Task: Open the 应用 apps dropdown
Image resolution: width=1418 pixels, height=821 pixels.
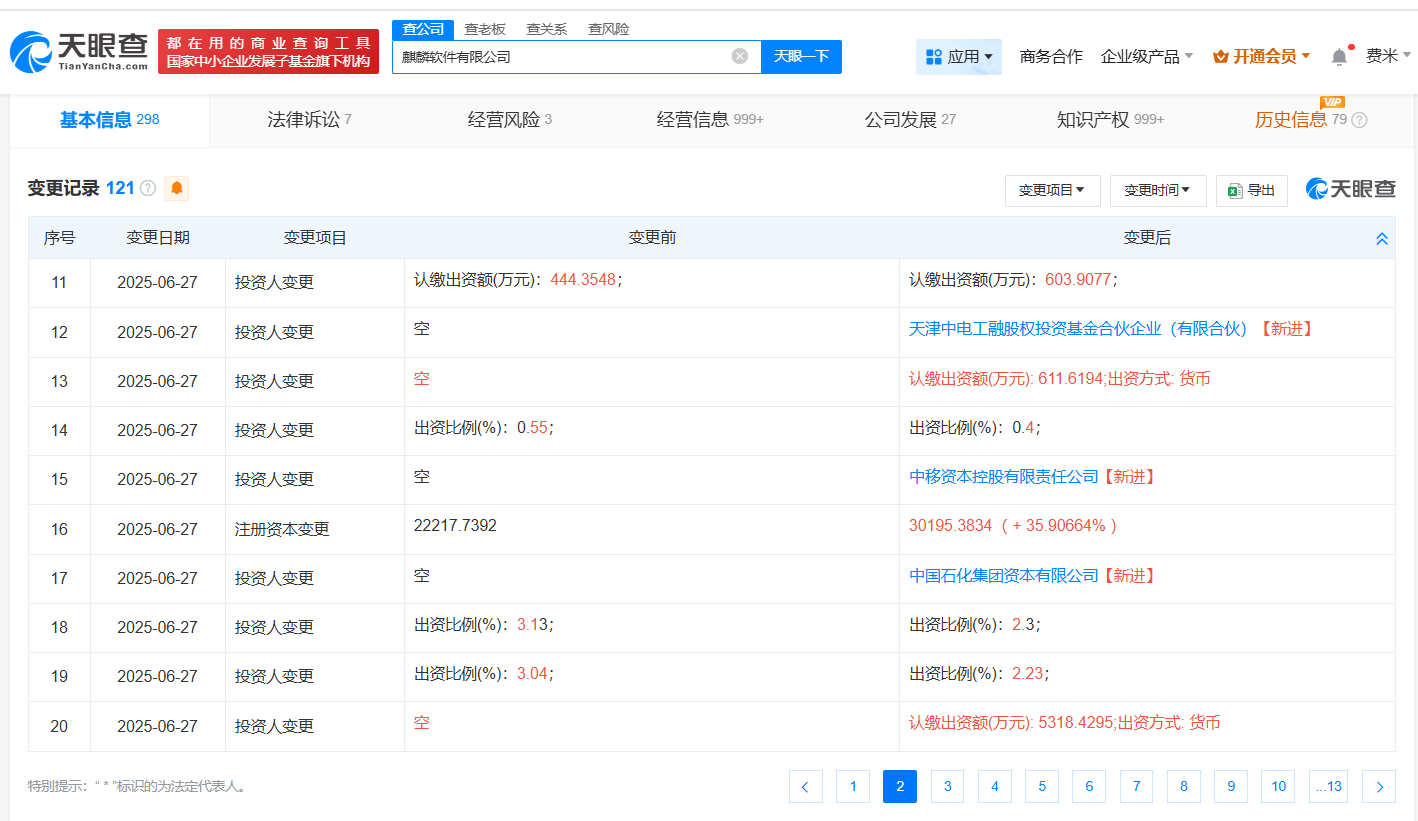Action: coord(959,57)
